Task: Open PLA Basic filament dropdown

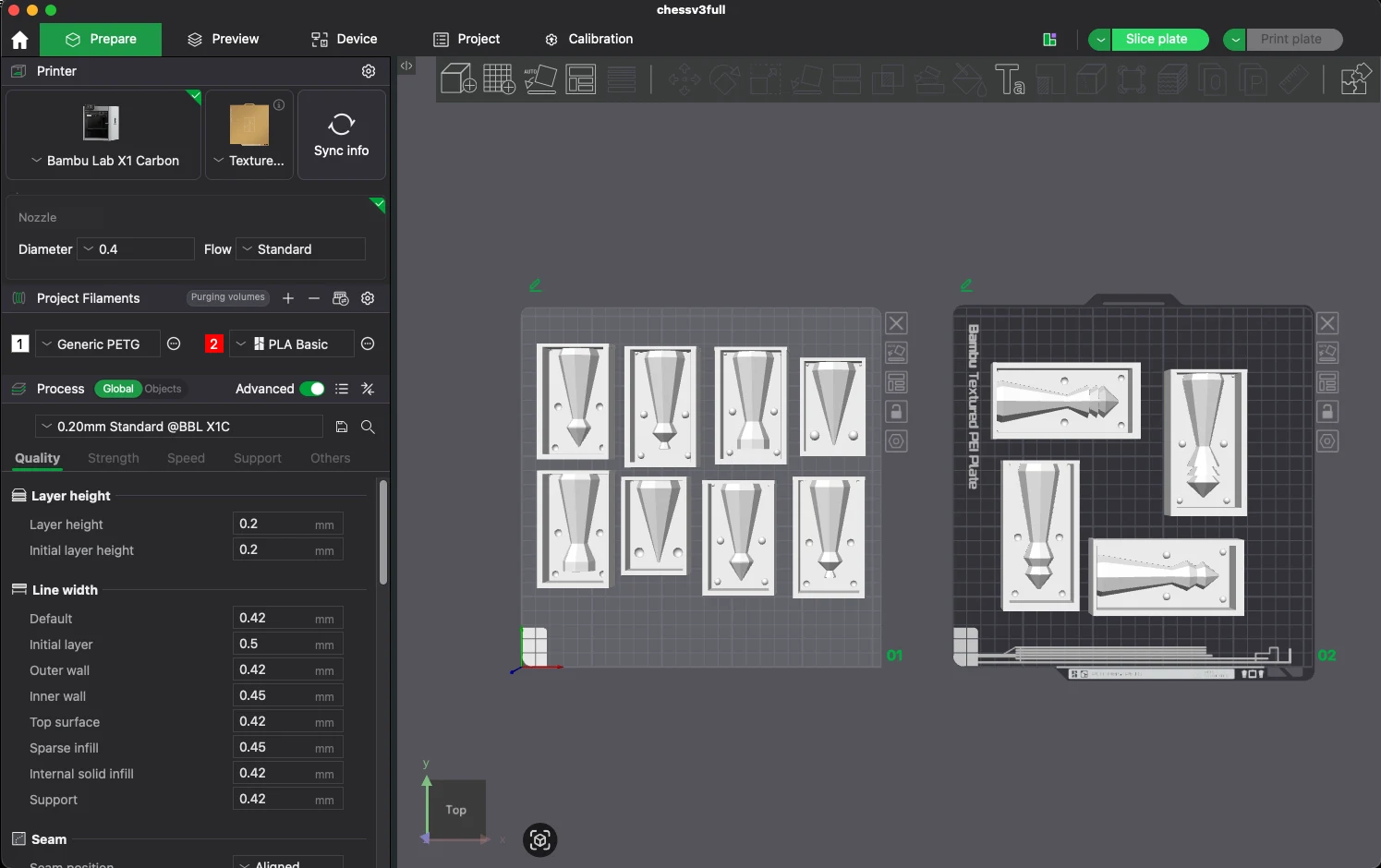Action: tap(292, 344)
